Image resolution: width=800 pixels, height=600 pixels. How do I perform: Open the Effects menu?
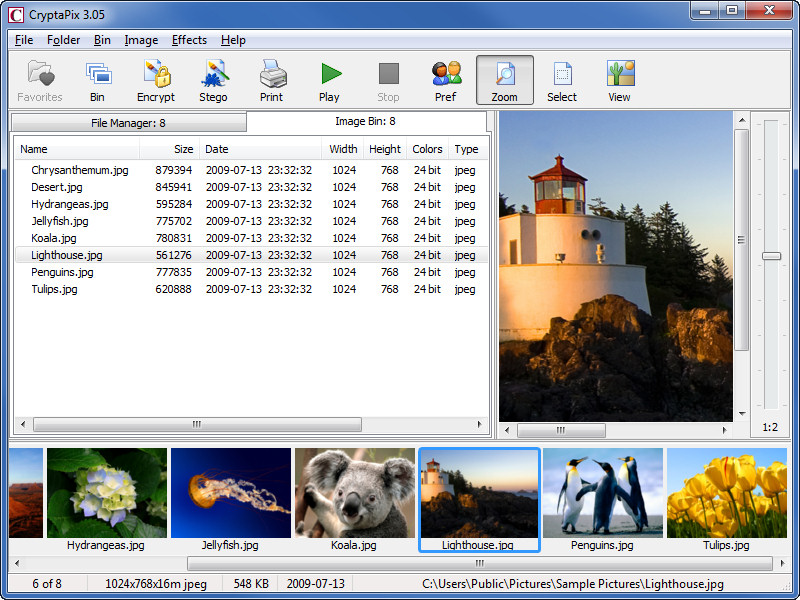(189, 40)
